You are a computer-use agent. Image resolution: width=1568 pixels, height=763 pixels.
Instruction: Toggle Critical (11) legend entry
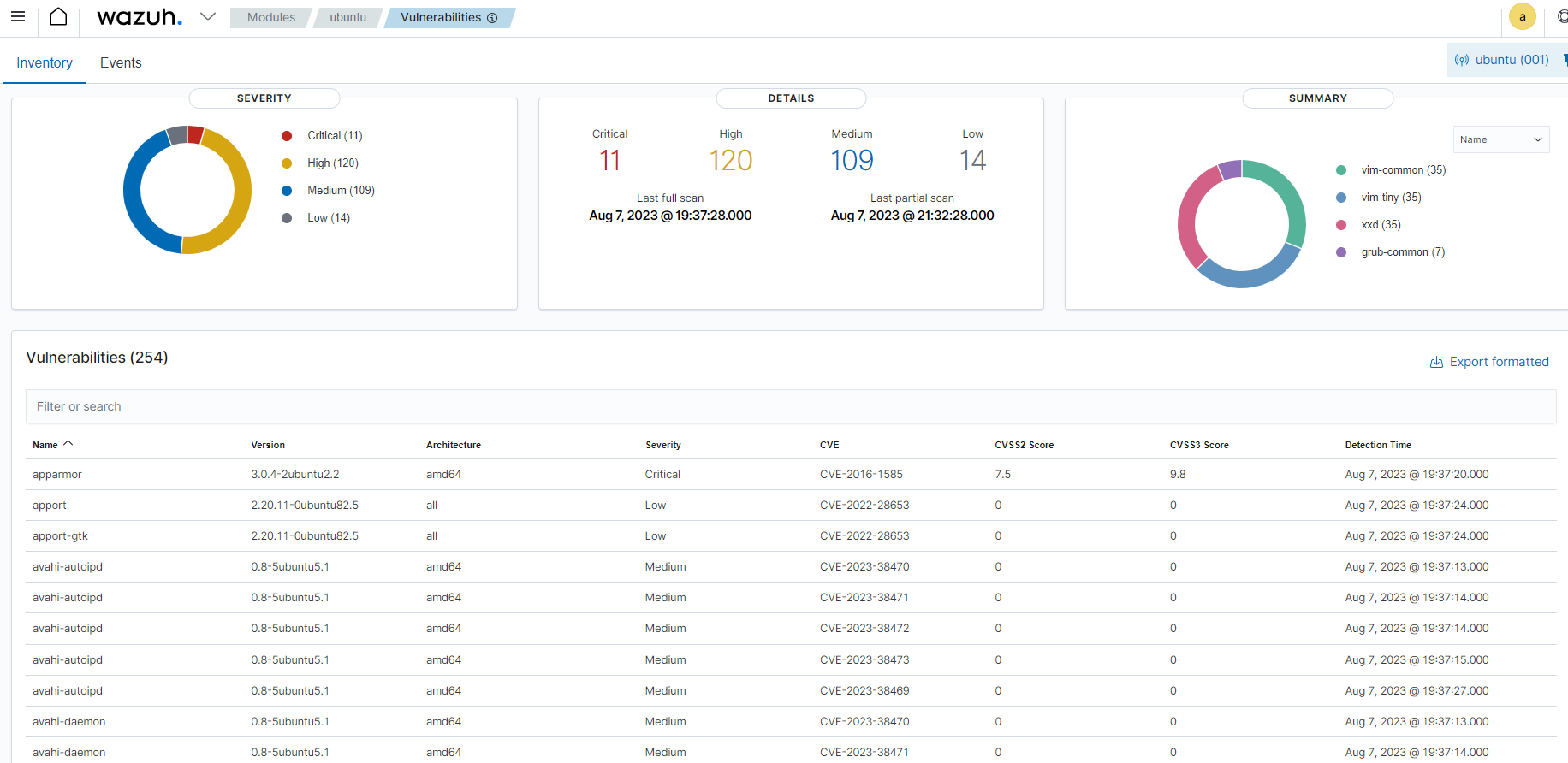point(323,135)
